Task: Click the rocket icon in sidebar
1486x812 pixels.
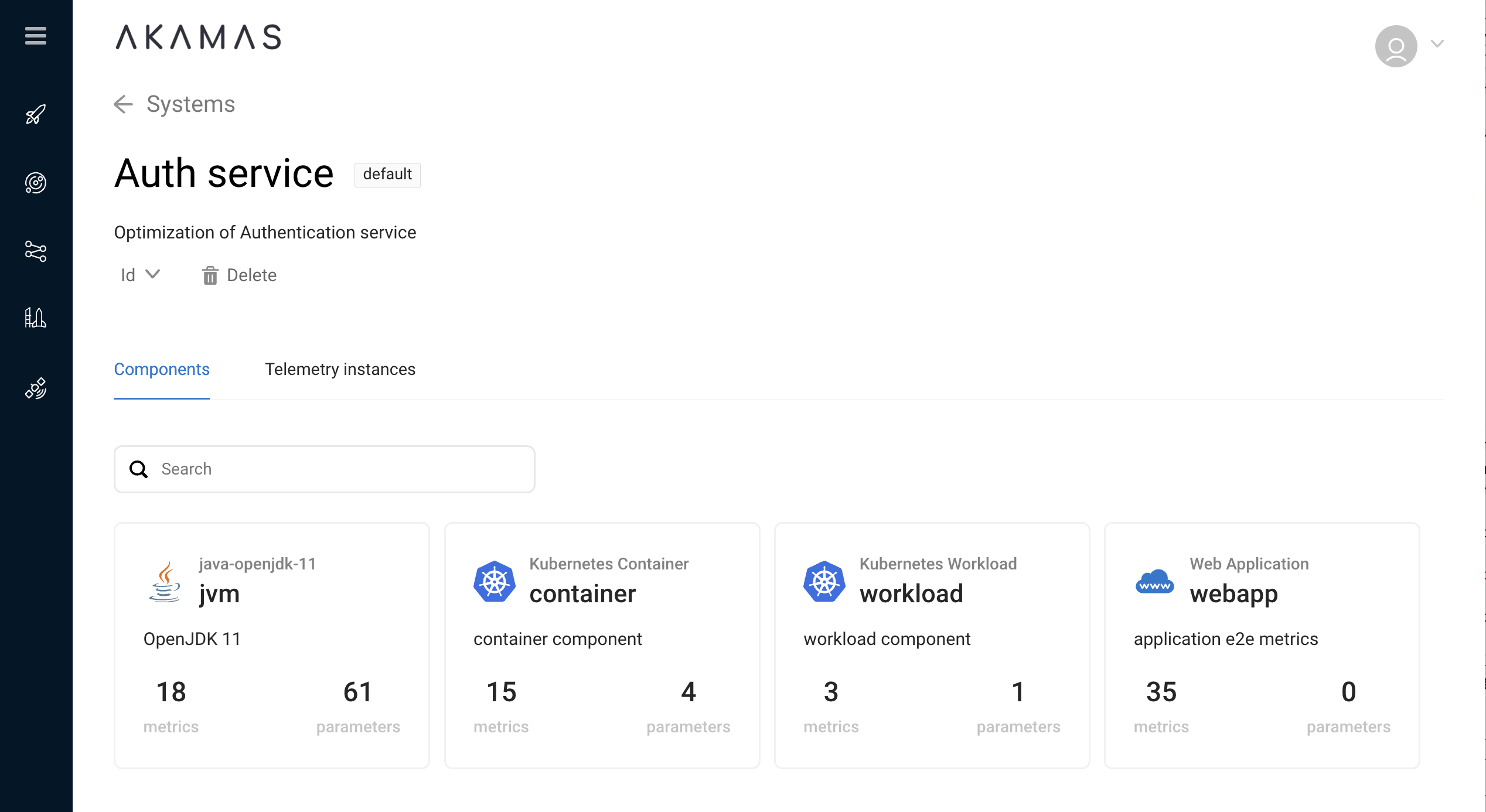Action: tap(36, 114)
